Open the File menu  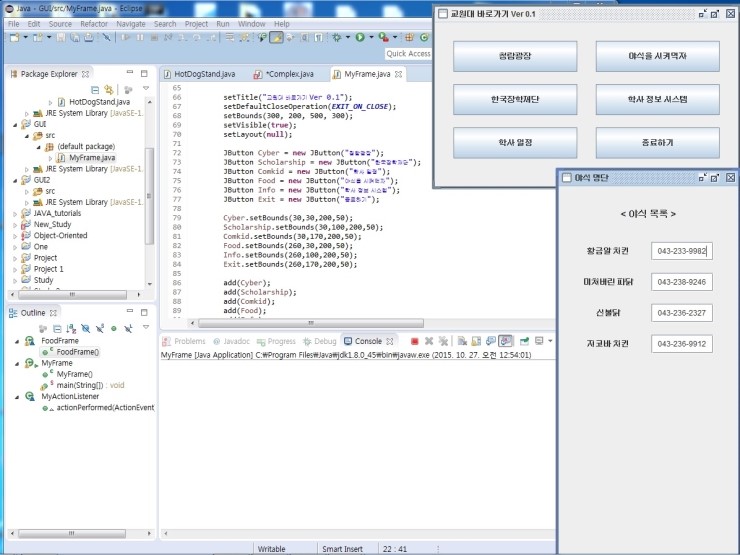click(14, 24)
